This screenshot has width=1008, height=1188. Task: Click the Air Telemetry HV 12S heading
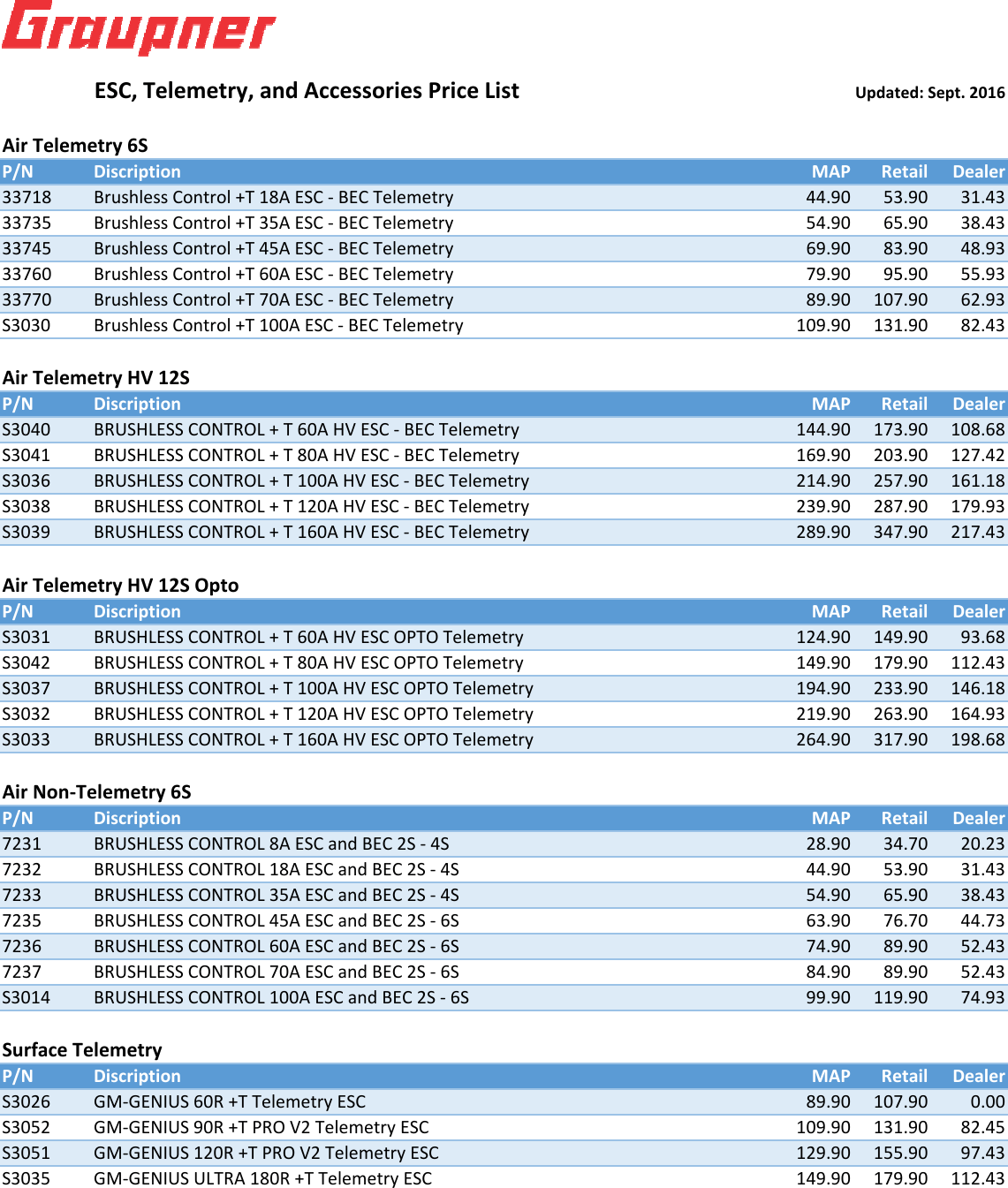coord(96,378)
